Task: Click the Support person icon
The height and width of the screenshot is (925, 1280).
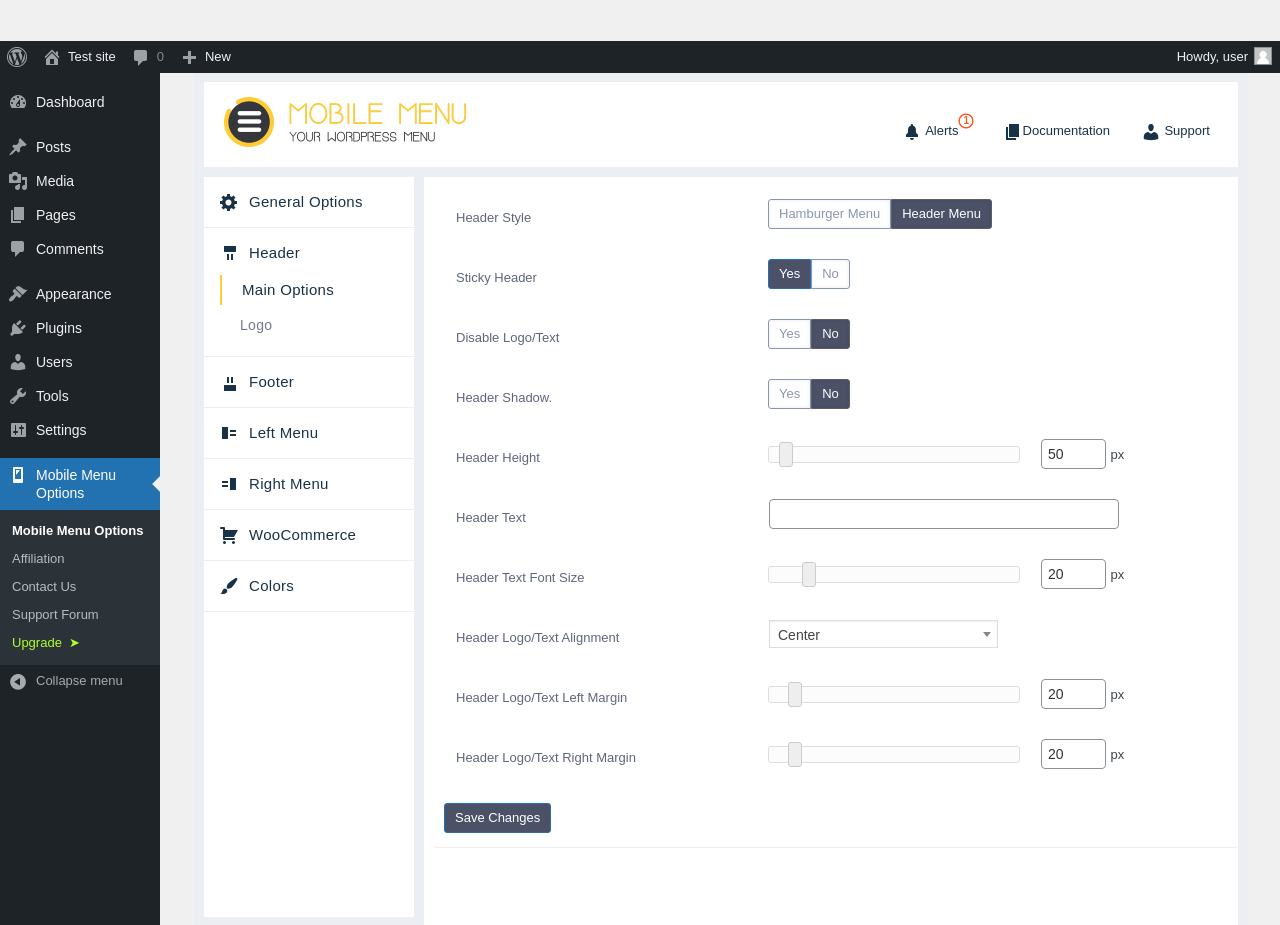Action: pyautogui.click(x=1151, y=131)
